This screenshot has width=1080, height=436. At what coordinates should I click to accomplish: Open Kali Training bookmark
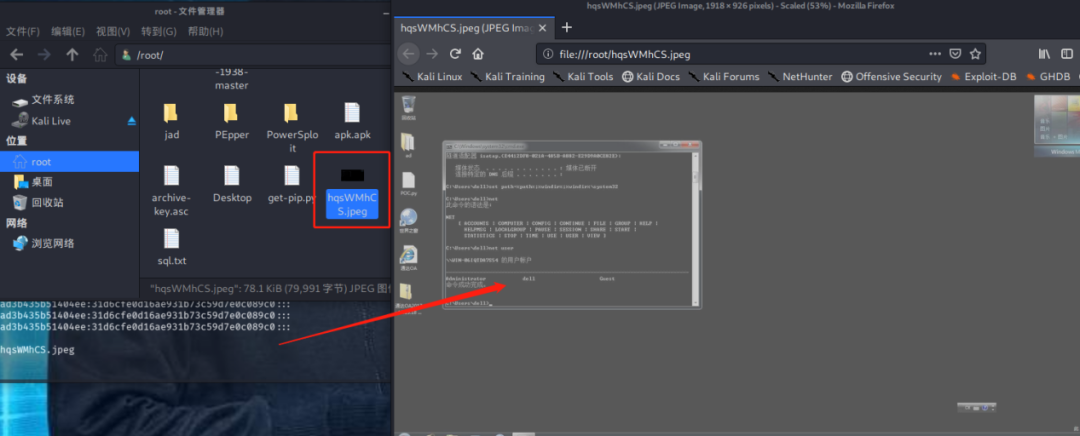(508, 76)
